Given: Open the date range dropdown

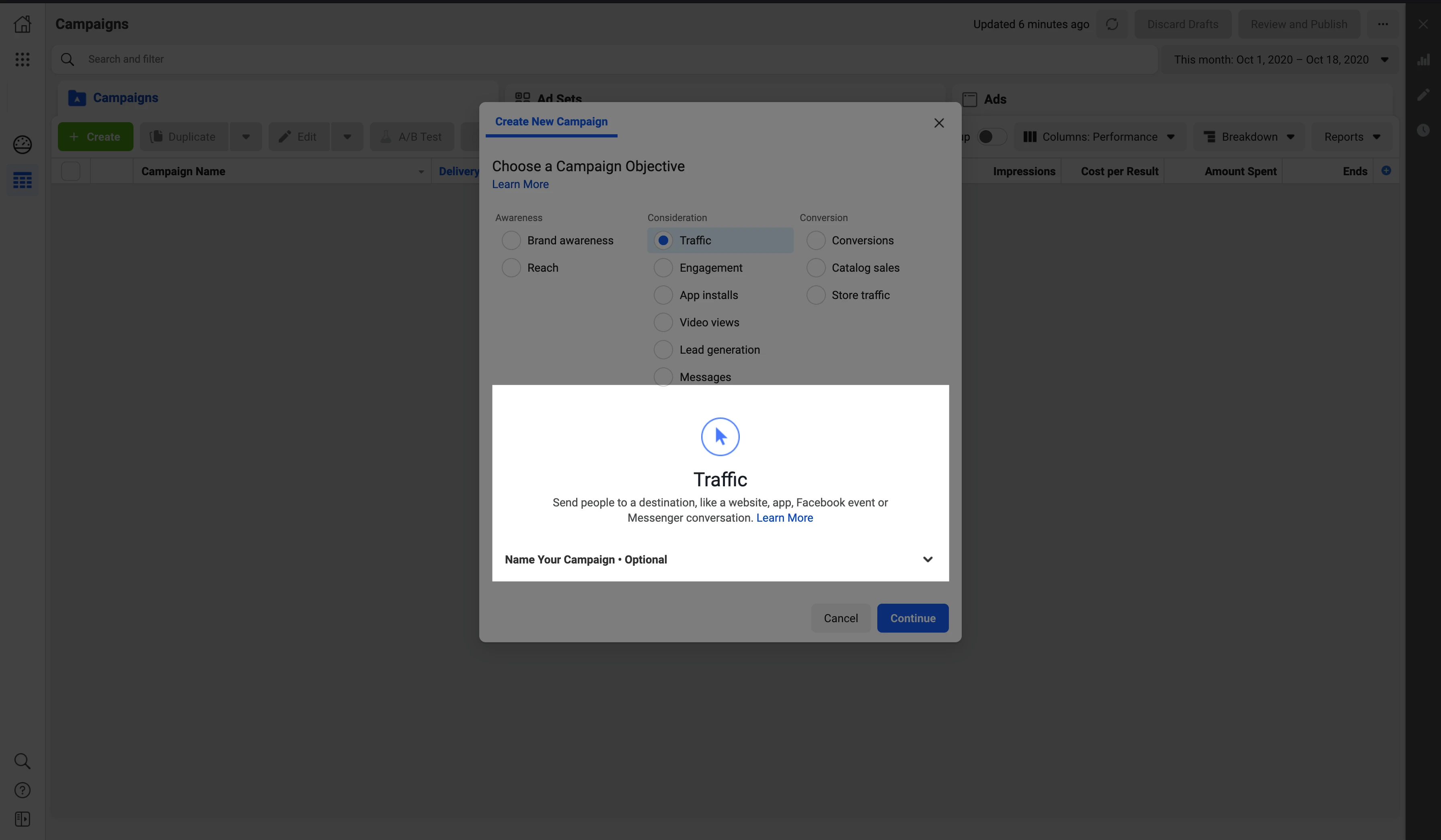Looking at the screenshot, I should [x=1279, y=59].
